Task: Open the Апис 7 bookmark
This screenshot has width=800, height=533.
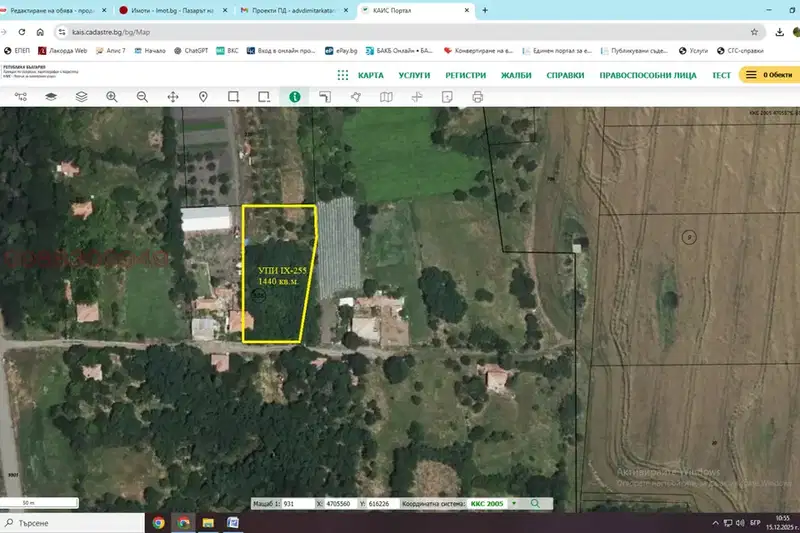Action: click(111, 50)
